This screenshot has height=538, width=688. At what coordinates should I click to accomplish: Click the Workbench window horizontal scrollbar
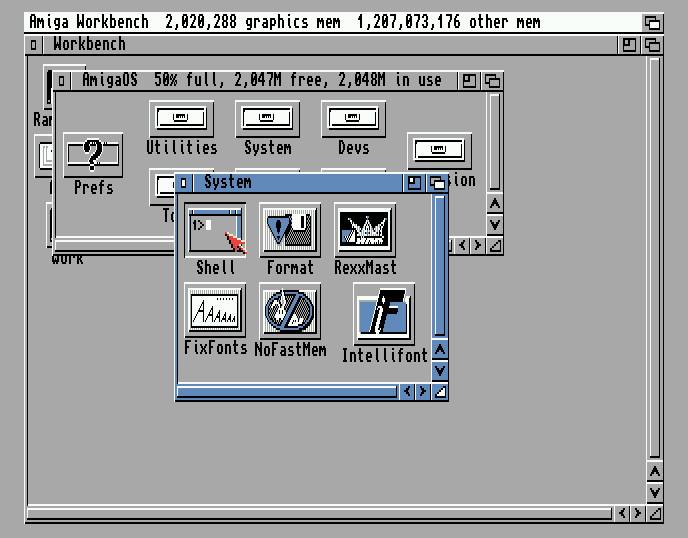320,514
